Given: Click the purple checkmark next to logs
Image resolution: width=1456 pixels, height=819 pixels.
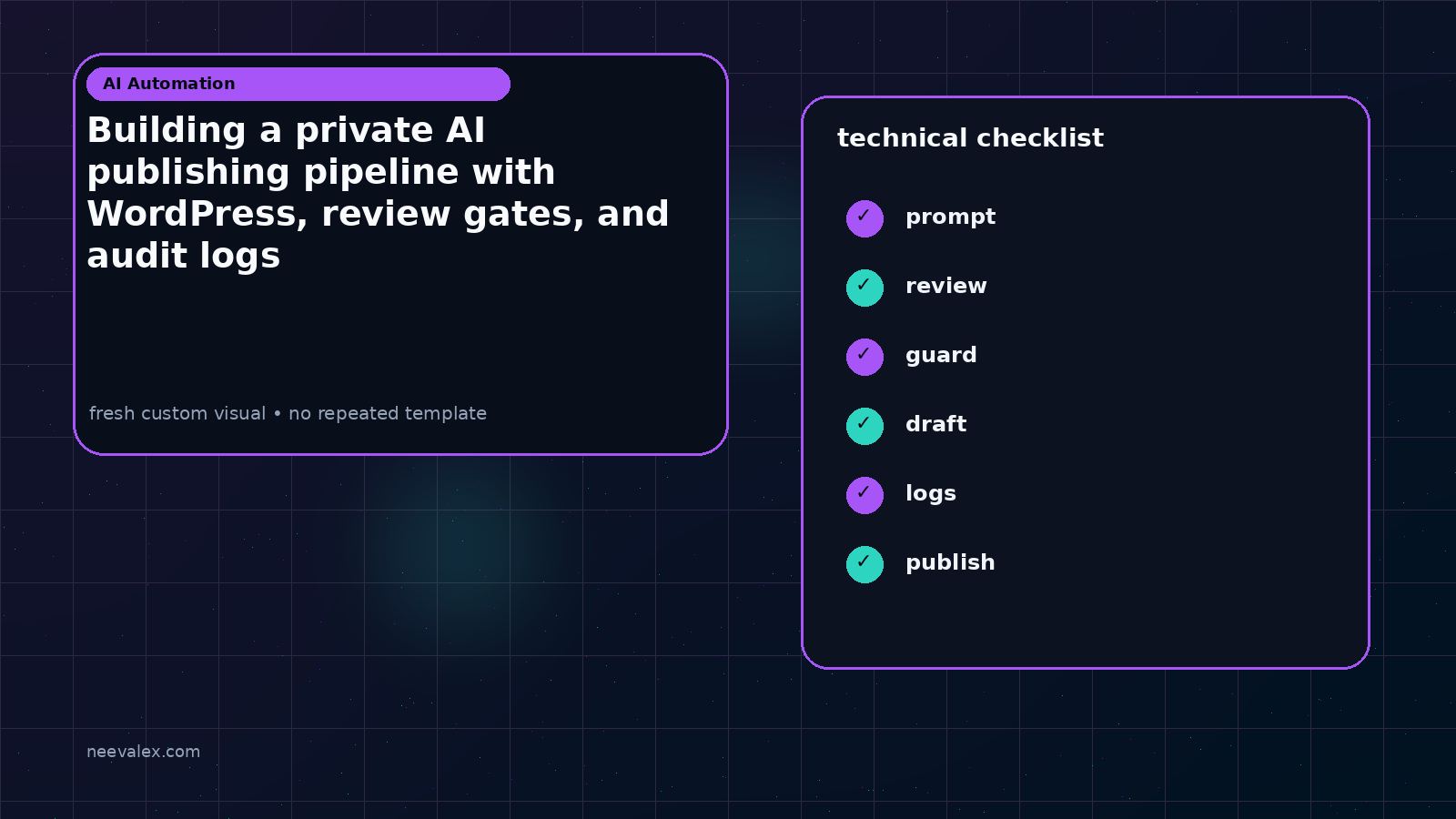Looking at the screenshot, I should point(864,495).
